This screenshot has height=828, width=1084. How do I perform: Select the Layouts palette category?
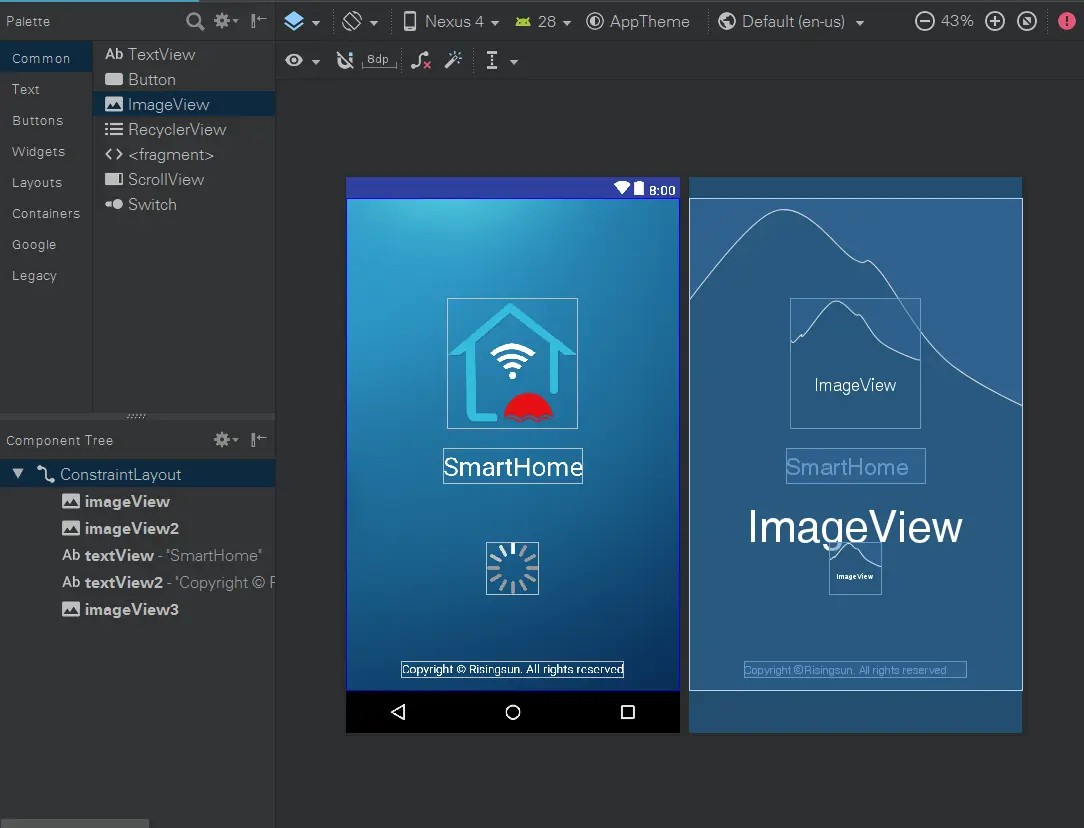46,182
